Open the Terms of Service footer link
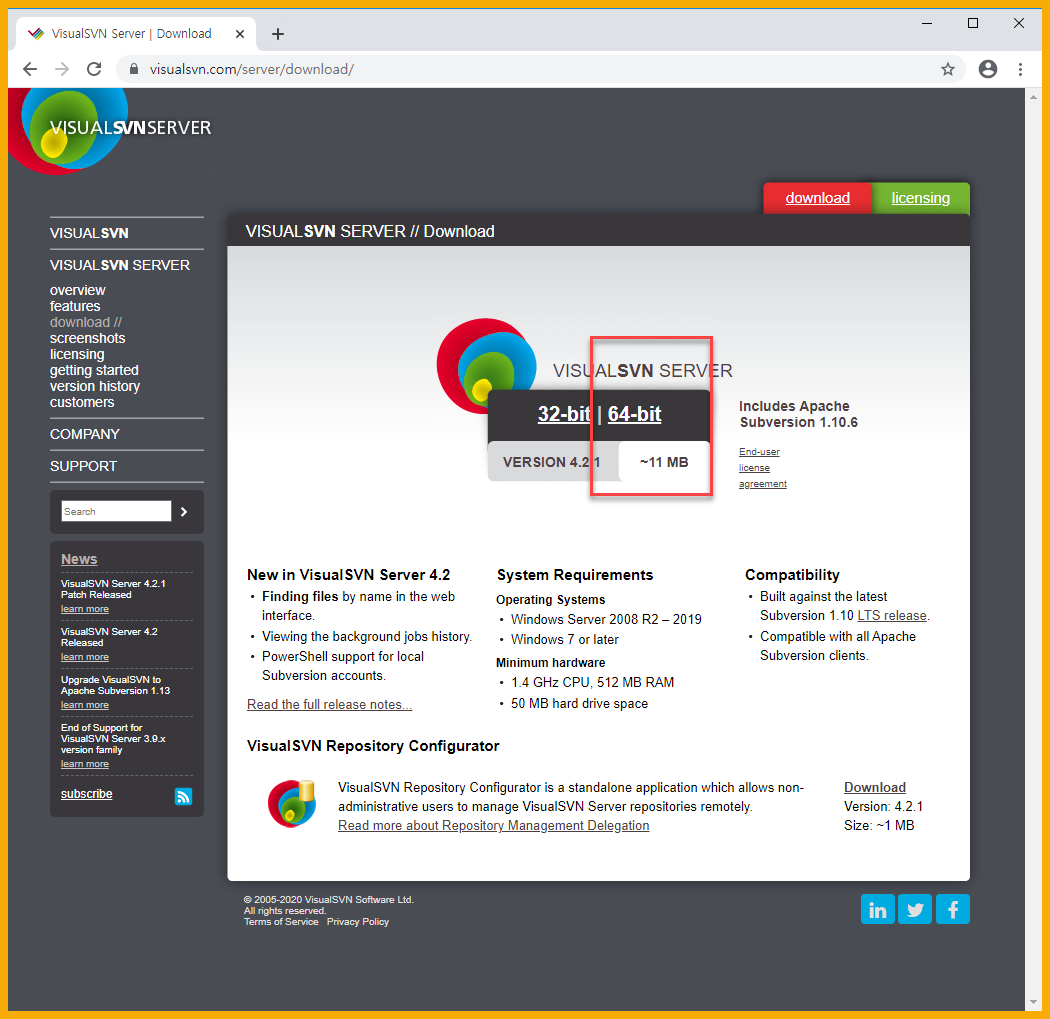This screenshot has width=1050, height=1019. click(x=281, y=922)
